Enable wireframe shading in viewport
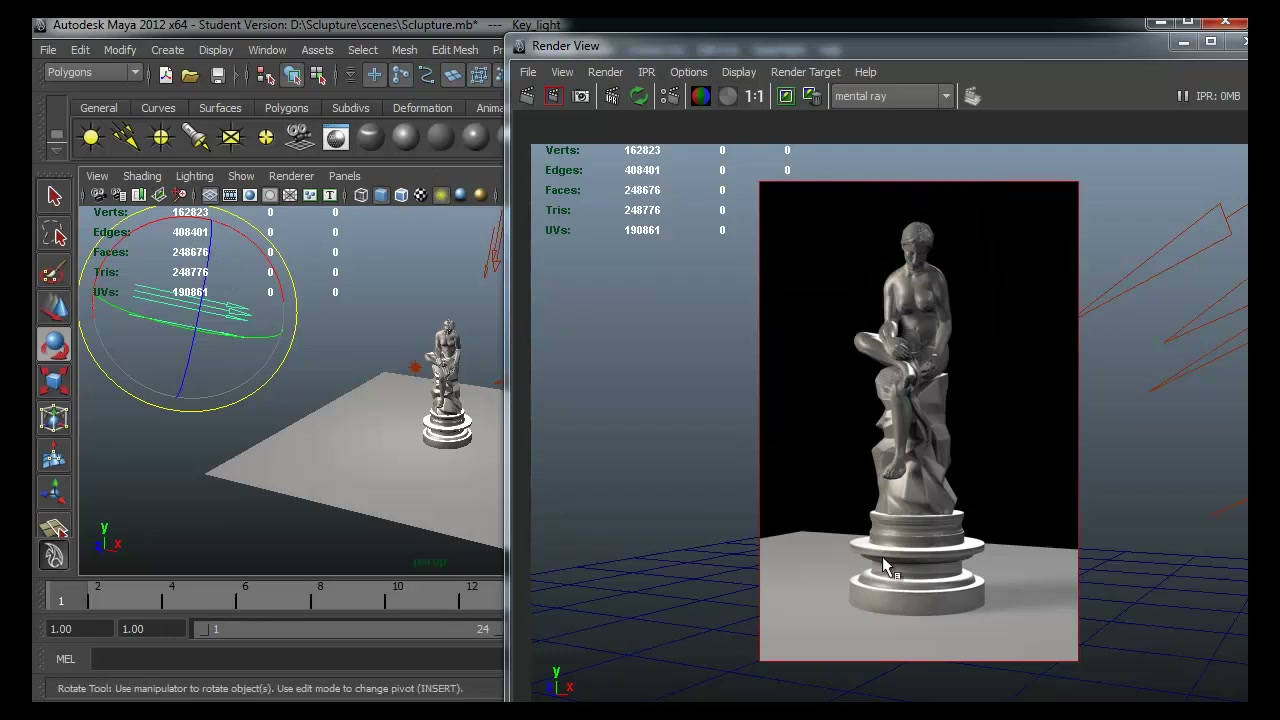This screenshot has width=1280, height=720. 361,195
